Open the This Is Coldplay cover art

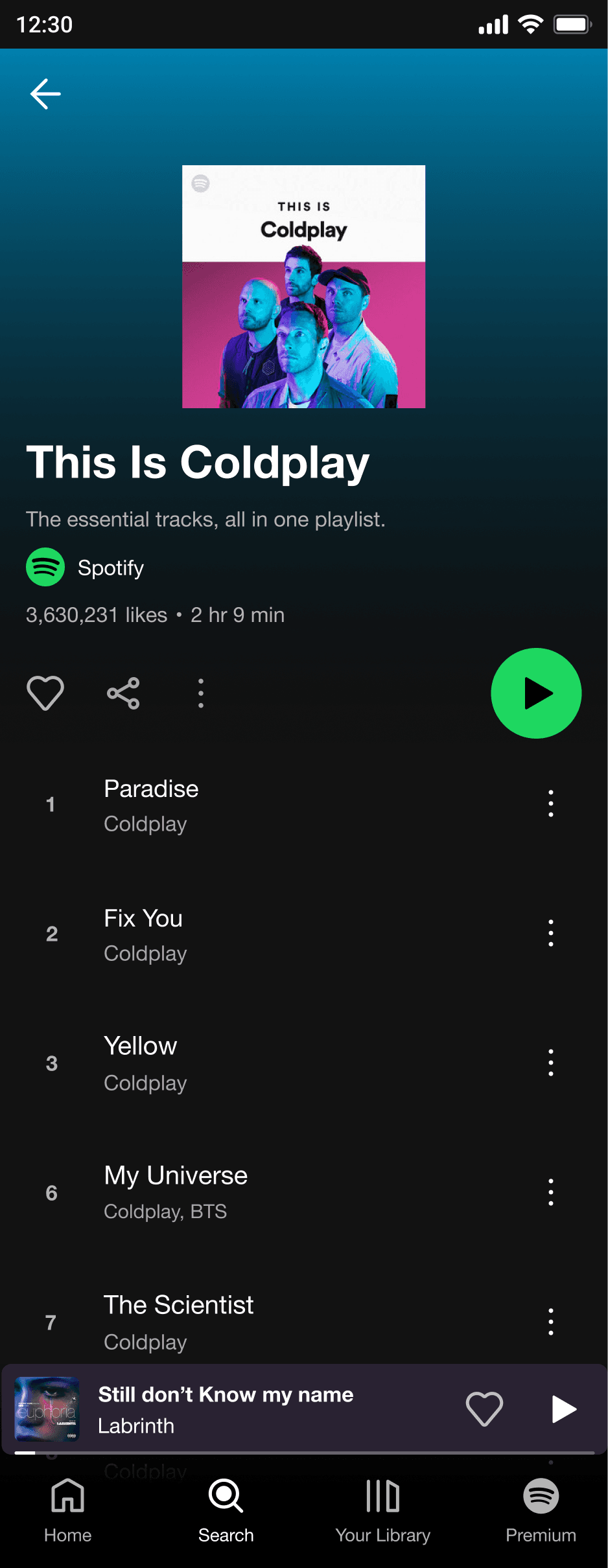[x=304, y=286]
